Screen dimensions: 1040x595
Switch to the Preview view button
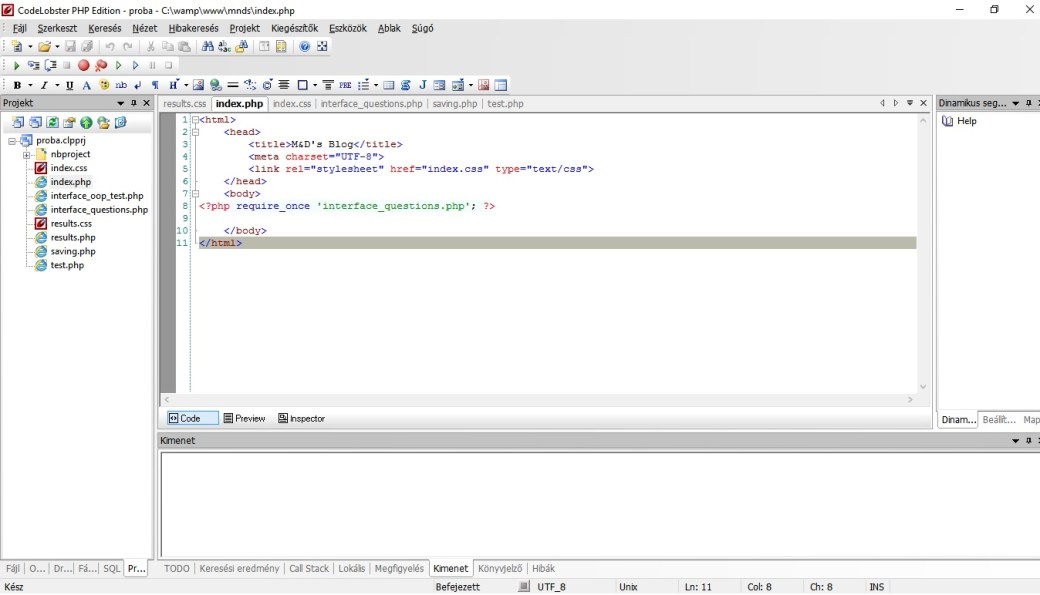tap(245, 419)
